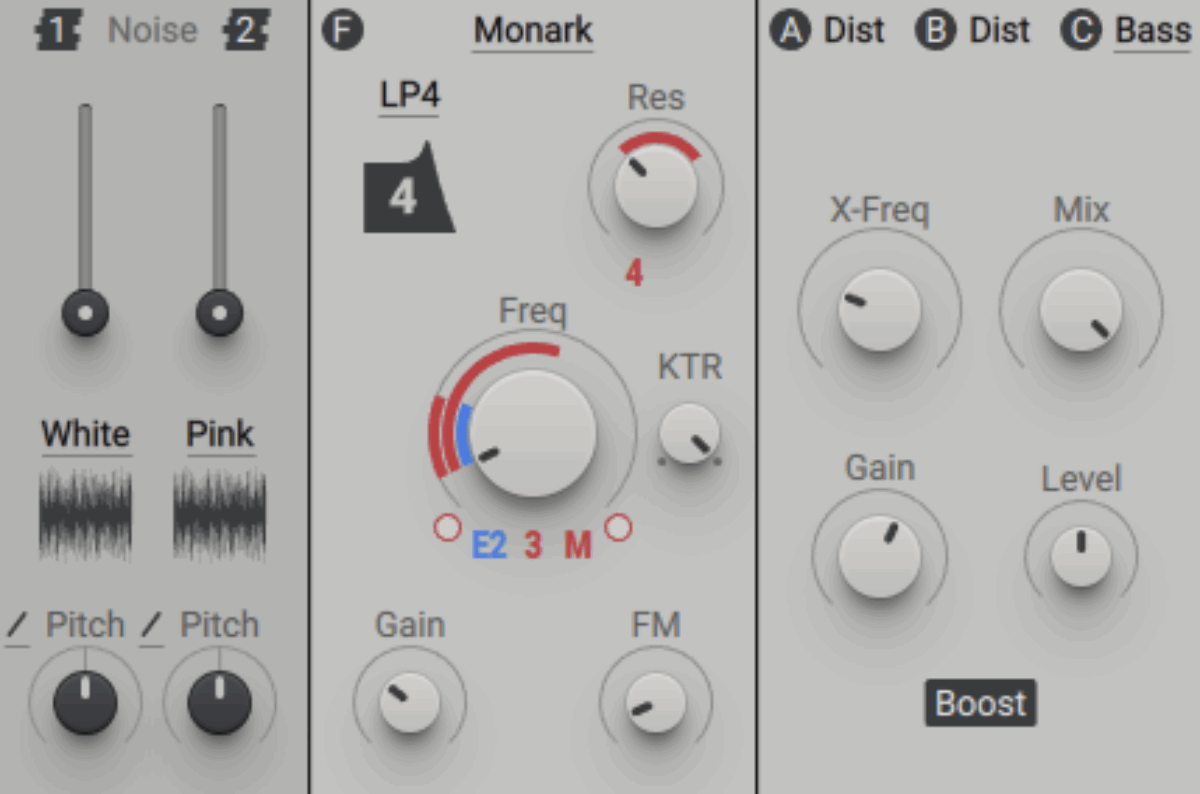Click the Noise 2 level slider handle
Image resolution: width=1200 pixels, height=794 pixels.
220,313
